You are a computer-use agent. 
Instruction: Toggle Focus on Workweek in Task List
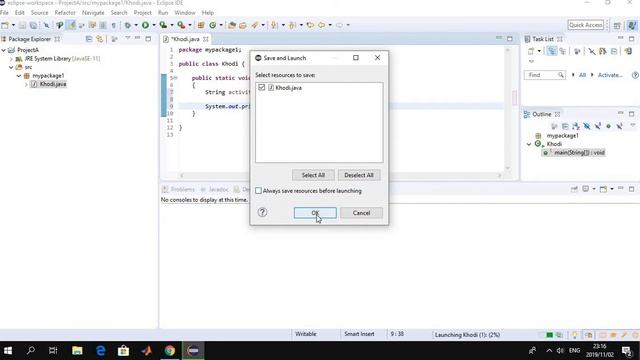point(577,51)
